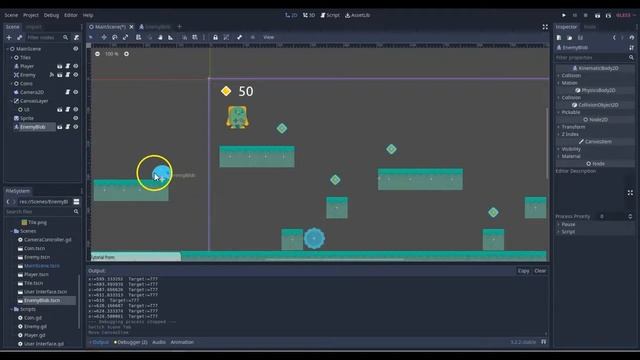Add a new node with the plus icon
The image size is (640, 360).
click(9, 38)
